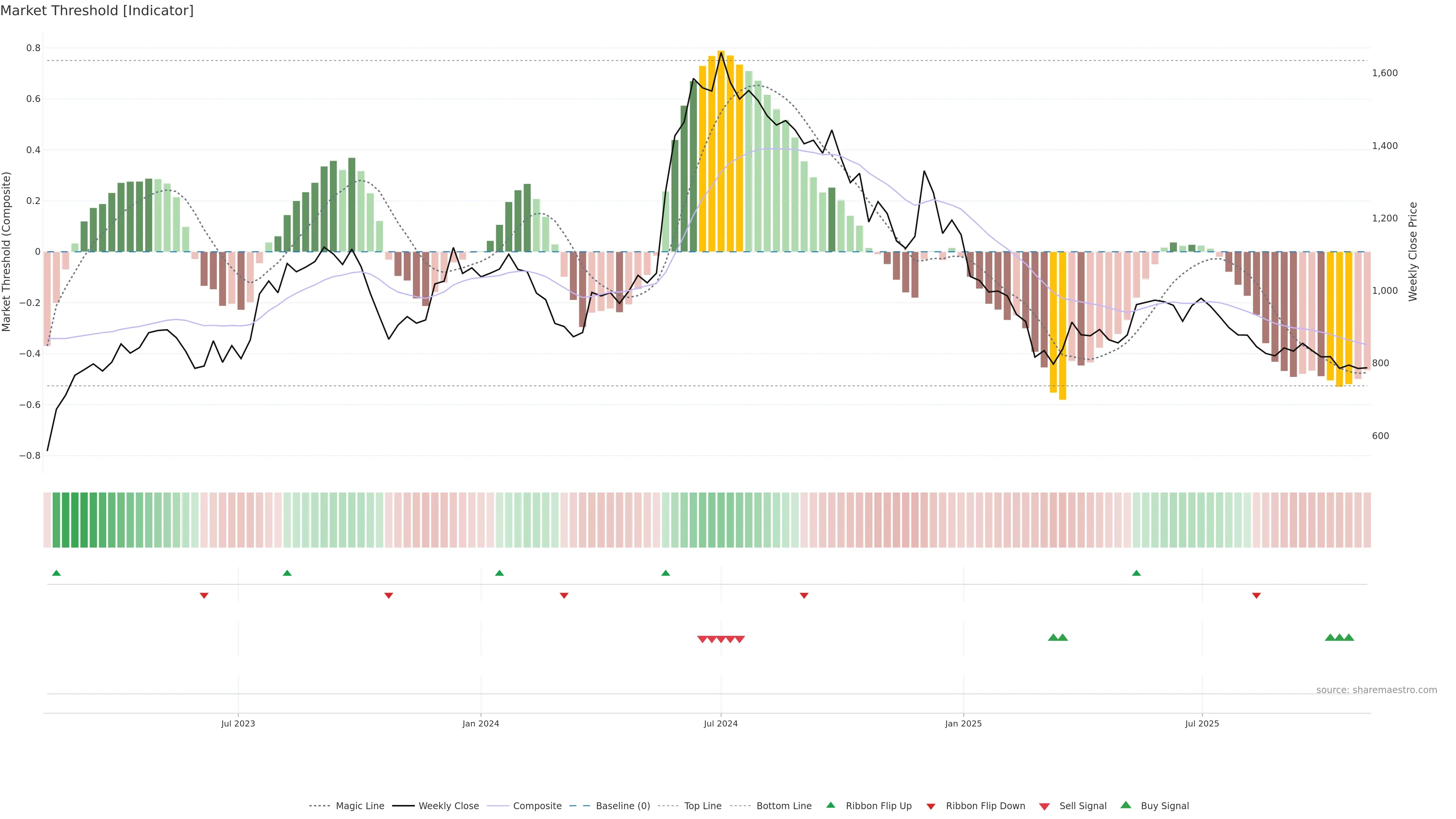Click the Market Threshold [Indicator] title
This screenshot has width=1456, height=819.
point(97,11)
